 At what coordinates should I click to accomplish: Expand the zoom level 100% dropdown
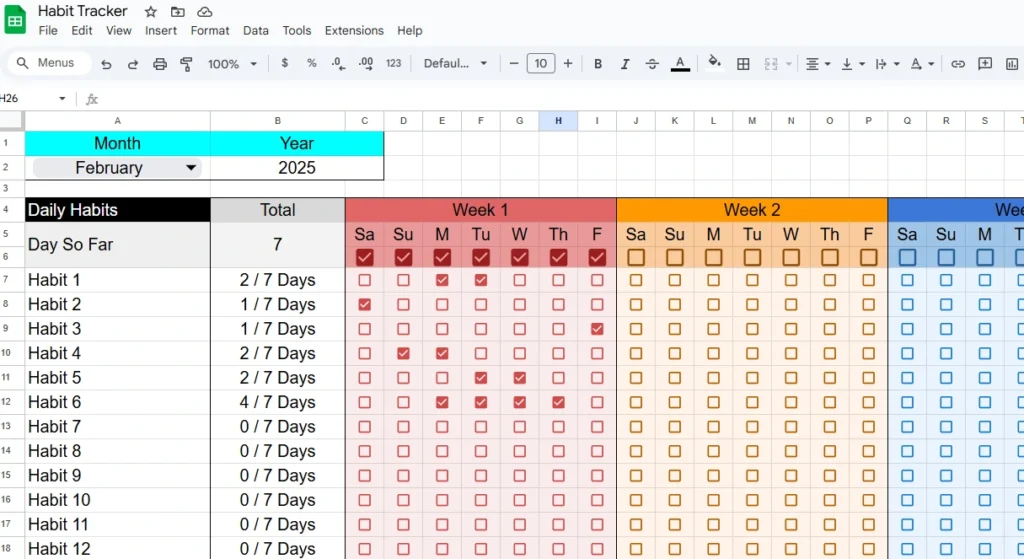pyautogui.click(x=232, y=64)
